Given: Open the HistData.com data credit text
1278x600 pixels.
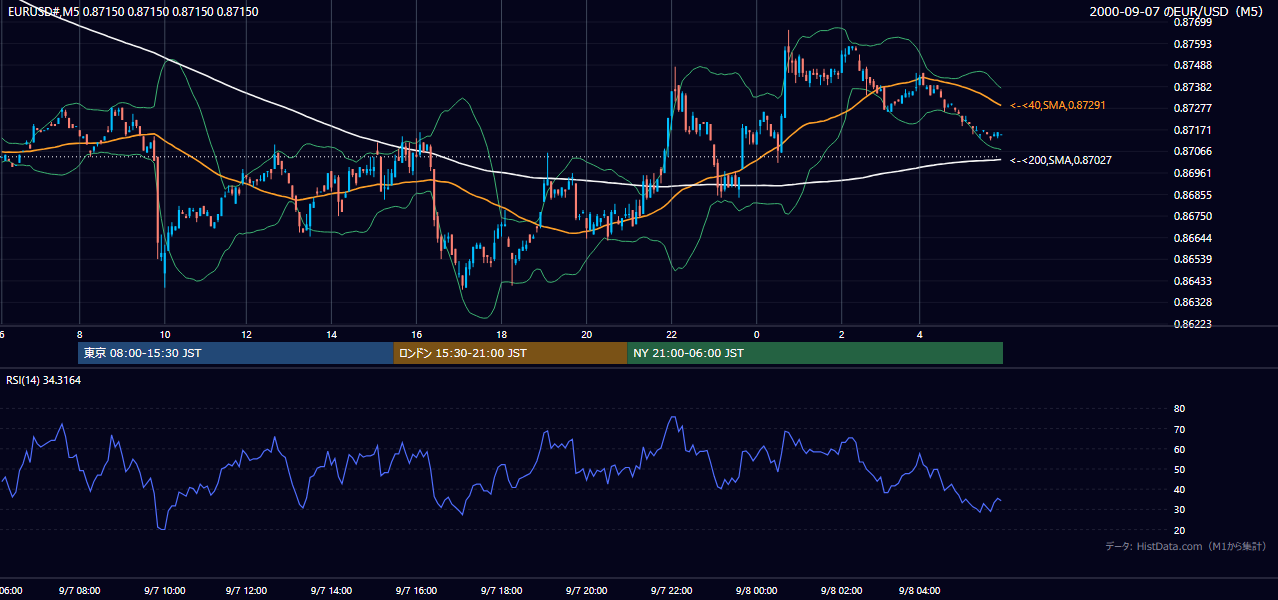Looking at the screenshot, I should [x=1186, y=546].
